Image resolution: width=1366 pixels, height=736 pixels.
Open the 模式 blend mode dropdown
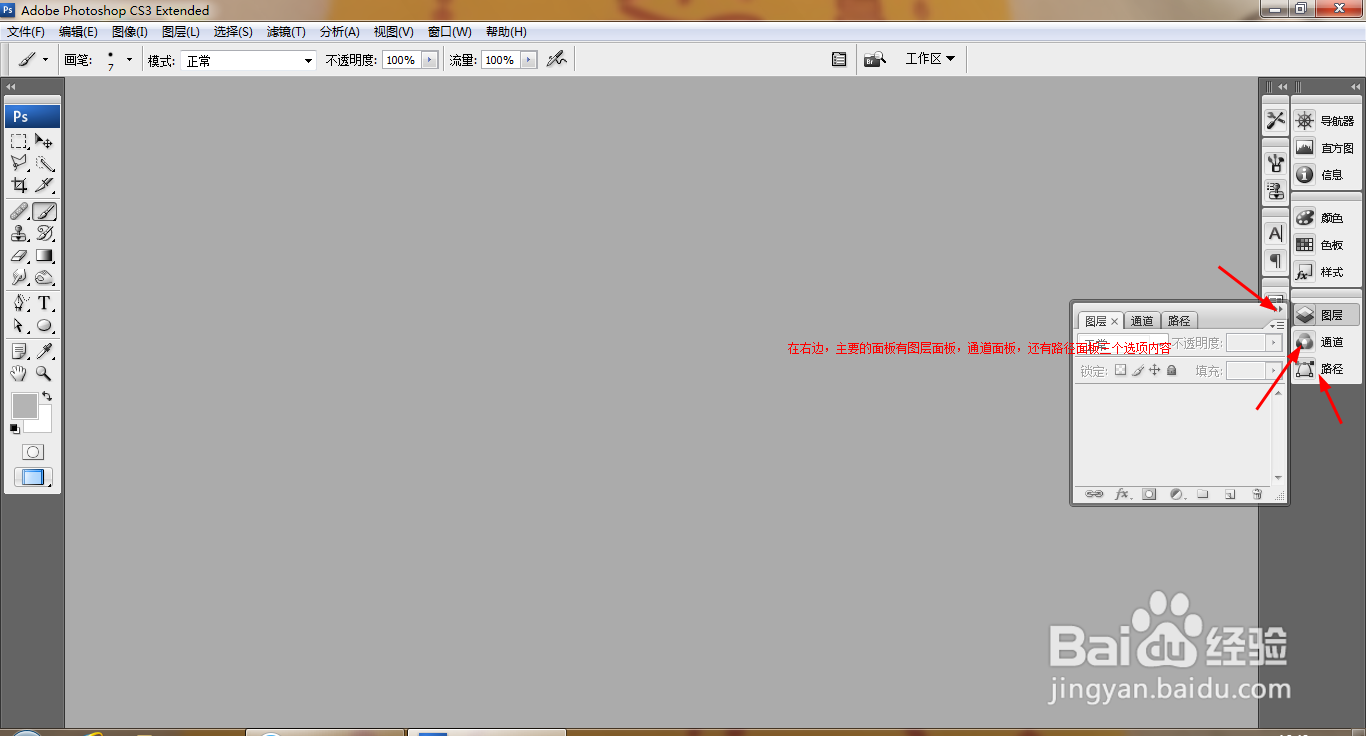pos(249,61)
